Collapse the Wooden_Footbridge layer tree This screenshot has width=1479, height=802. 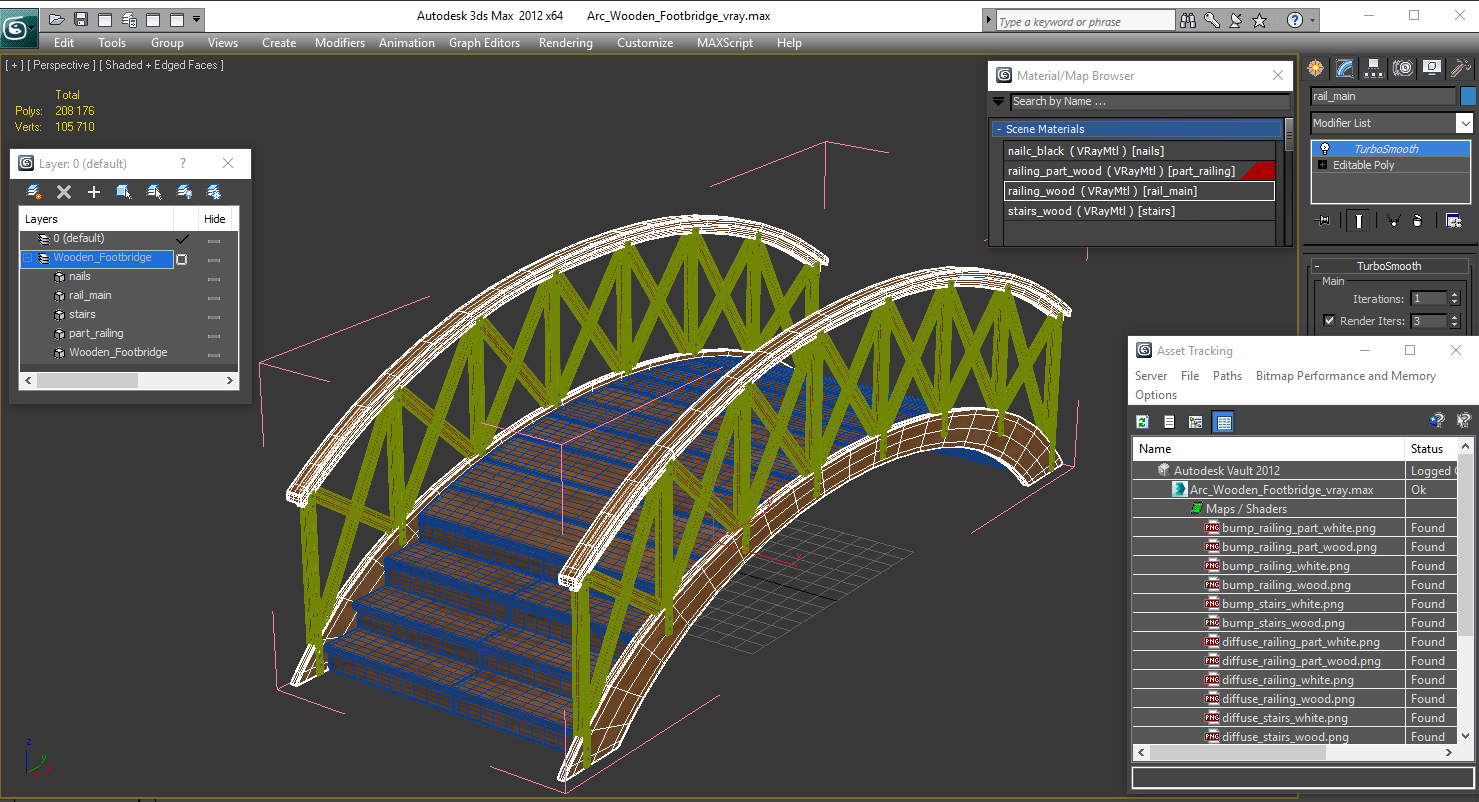[x=28, y=258]
